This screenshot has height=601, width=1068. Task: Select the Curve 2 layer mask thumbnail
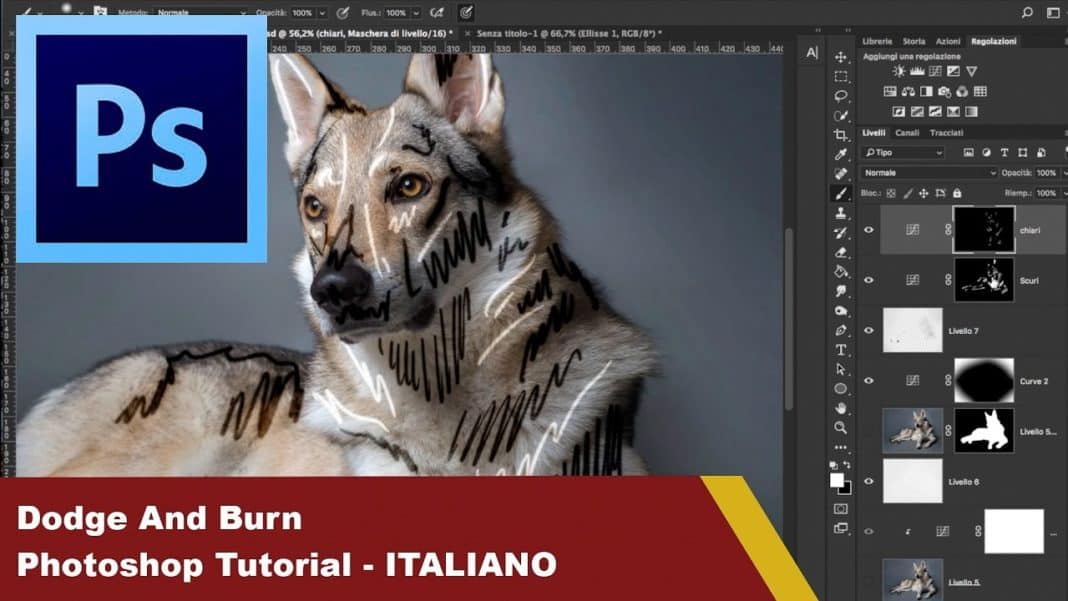[x=984, y=381]
